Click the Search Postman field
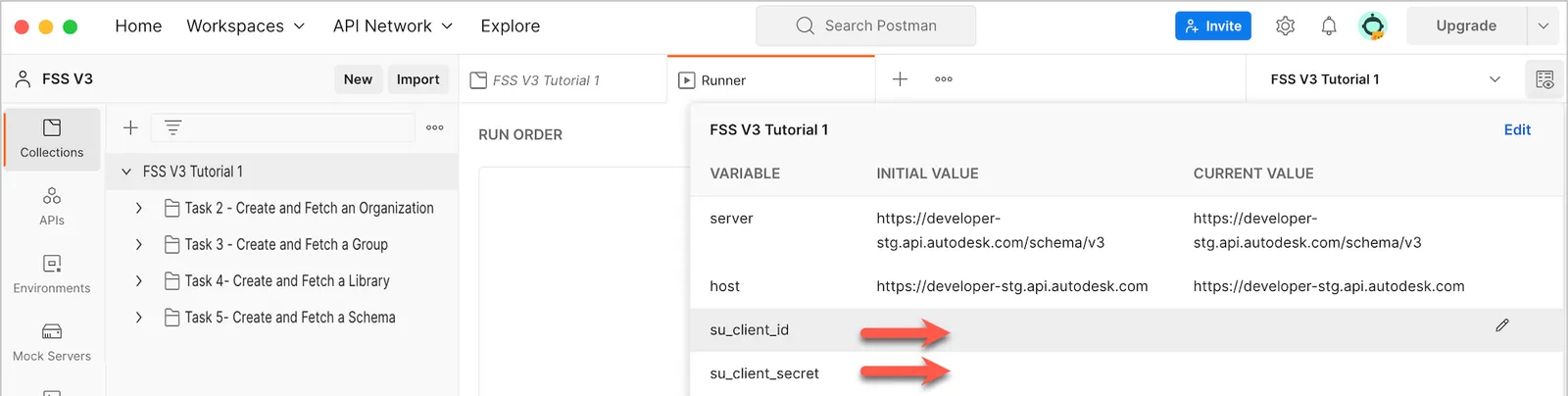Viewport: 1568px width, 396px height. (865, 26)
